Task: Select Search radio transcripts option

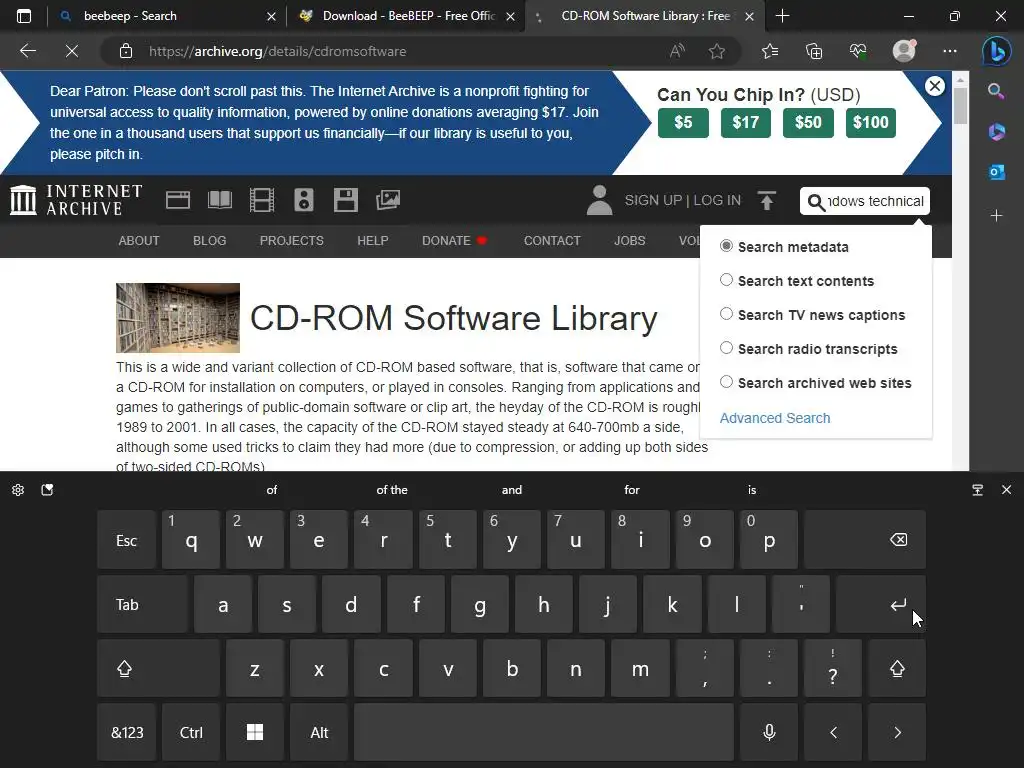Action: point(726,348)
